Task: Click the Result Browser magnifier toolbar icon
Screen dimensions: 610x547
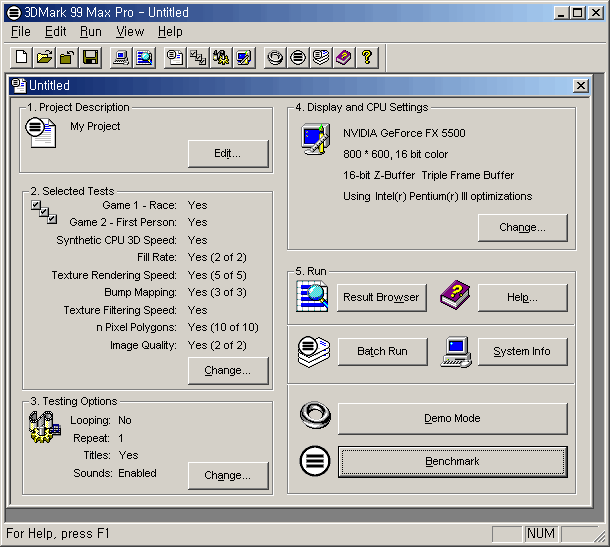Action: coord(144,58)
